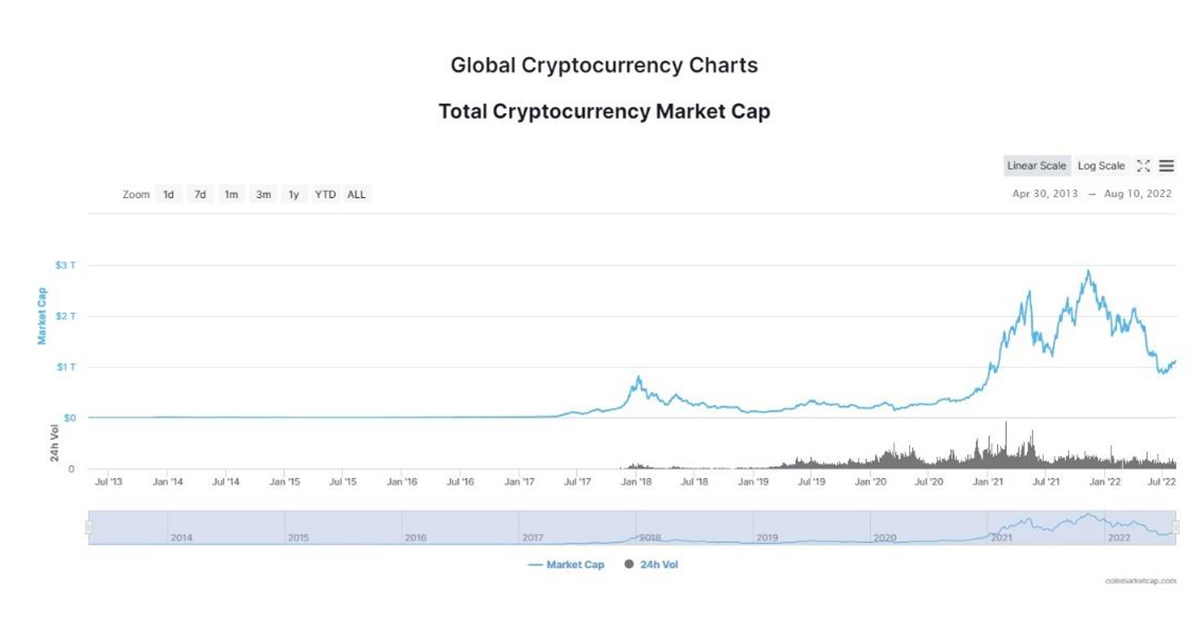1200x630 pixels.
Task: Select the 1m zoom button
Action: click(231, 194)
